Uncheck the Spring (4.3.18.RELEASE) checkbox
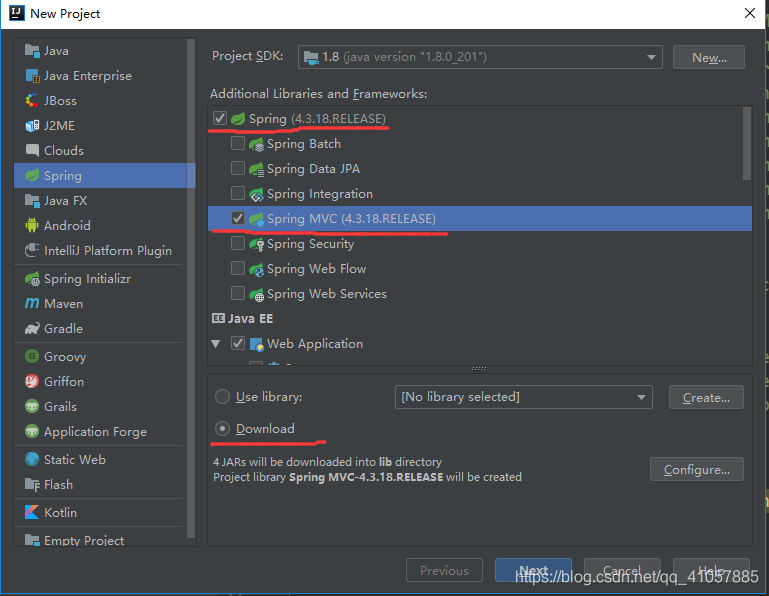769x596 pixels. tap(220, 118)
